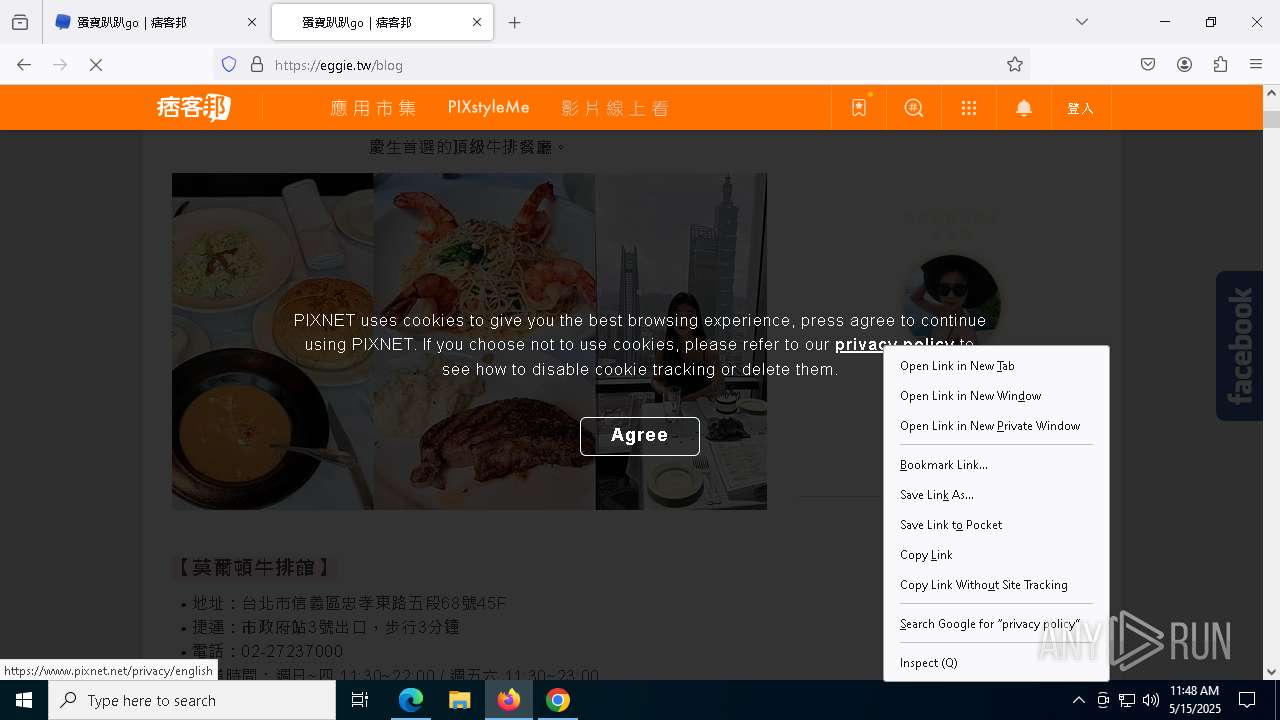Click the scrollbar down arrow
The width and height of the screenshot is (1280, 720).
coord(1271,672)
